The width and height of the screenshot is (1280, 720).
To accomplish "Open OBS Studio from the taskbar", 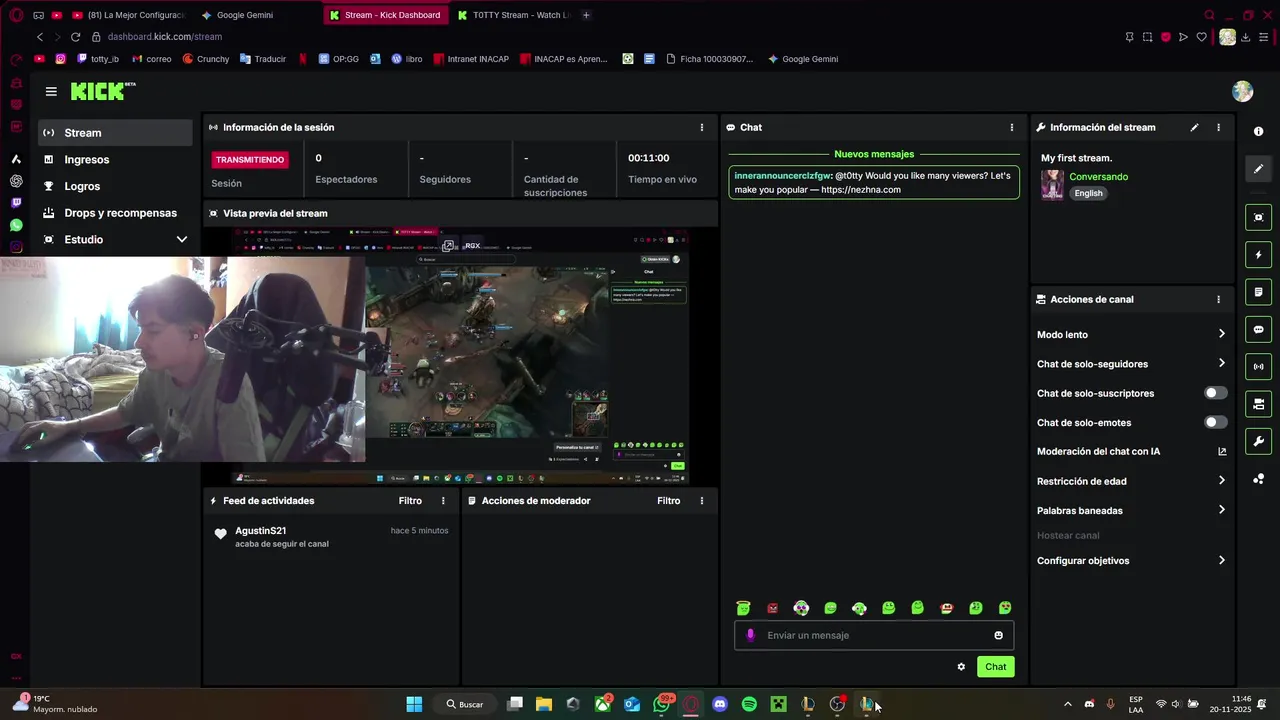I will [837, 704].
